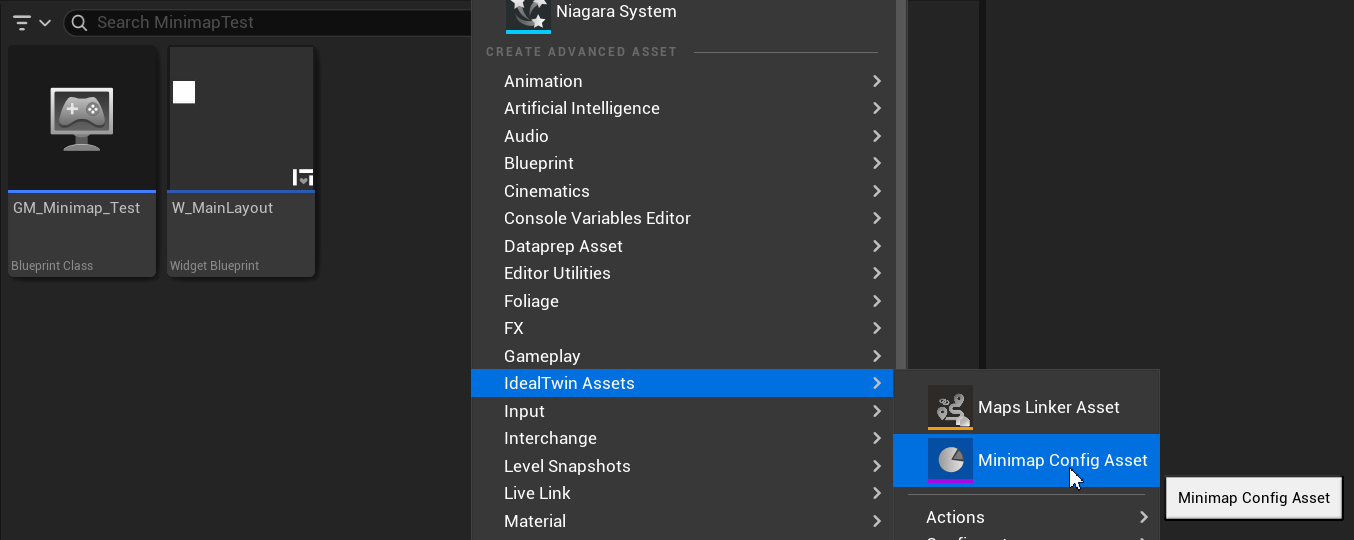The height and width of the screenshot is (540, 1354).
Task: Open the Blueprint asset category
Action: (539, 163)
